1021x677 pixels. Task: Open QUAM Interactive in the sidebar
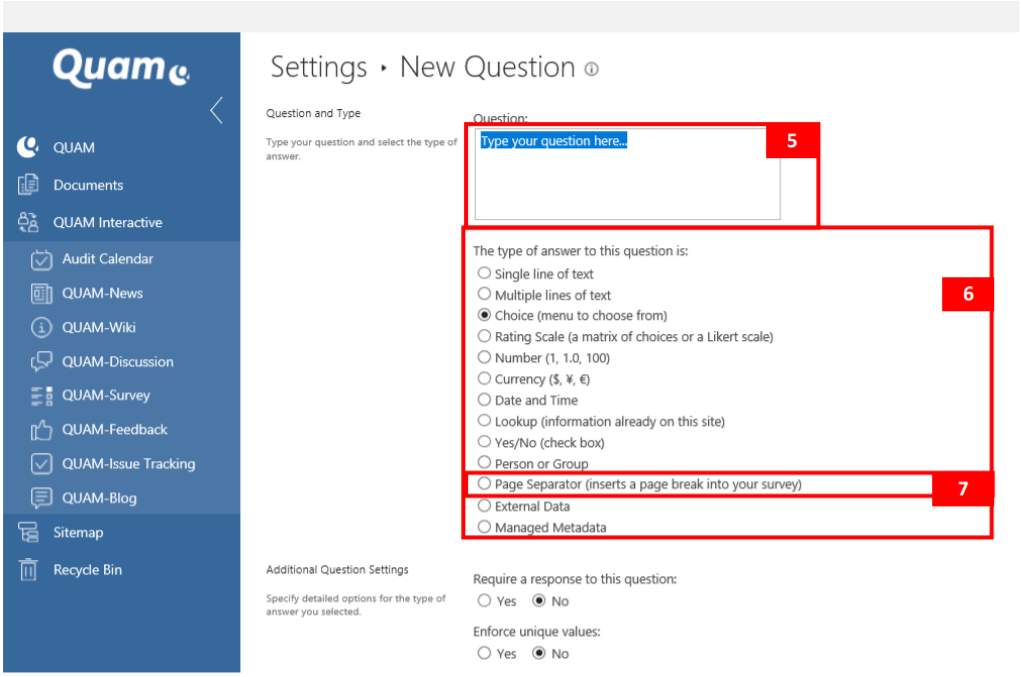(x=107, y=223)
